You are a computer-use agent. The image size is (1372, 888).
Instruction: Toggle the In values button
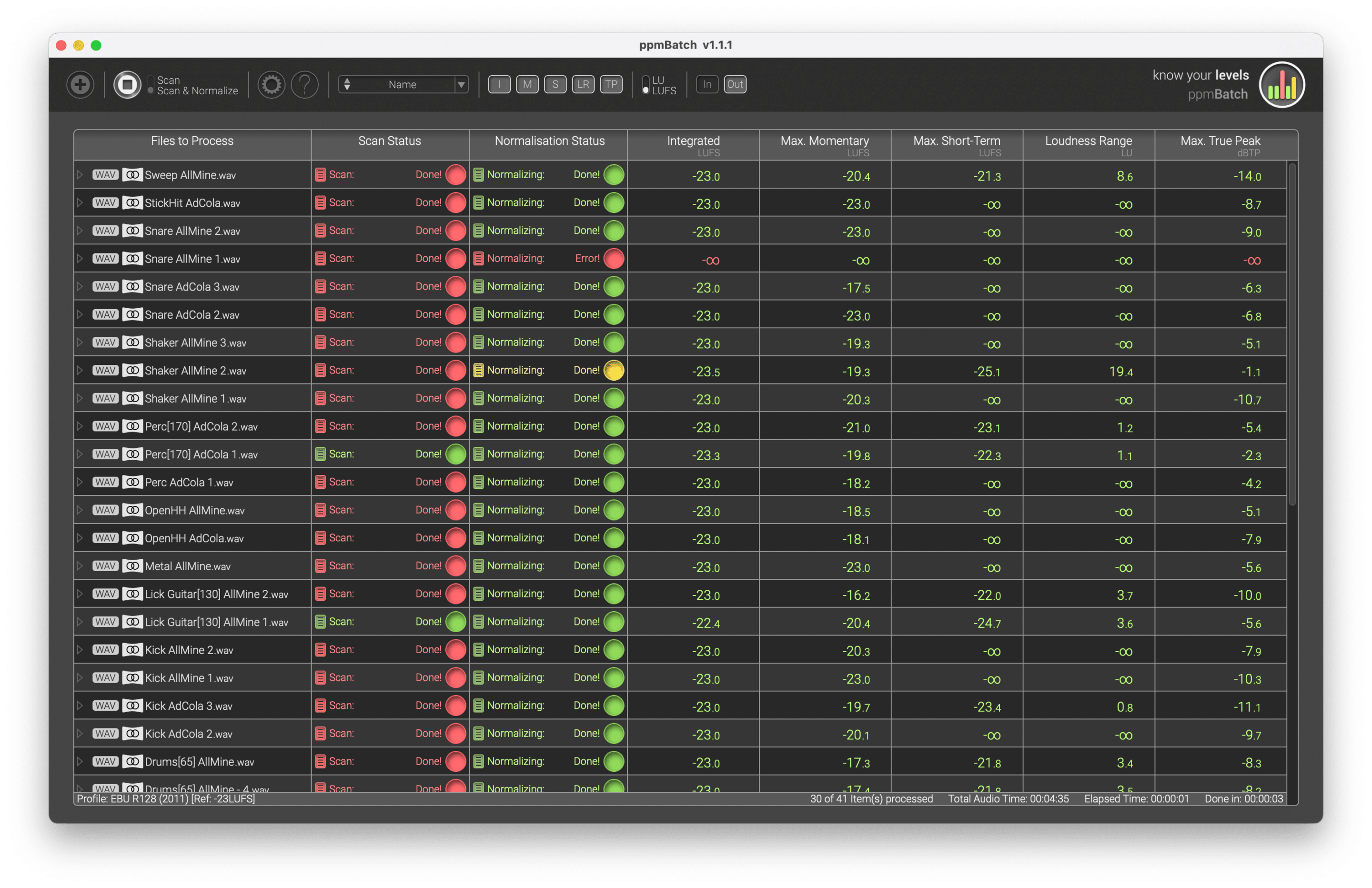click(707, 85)
